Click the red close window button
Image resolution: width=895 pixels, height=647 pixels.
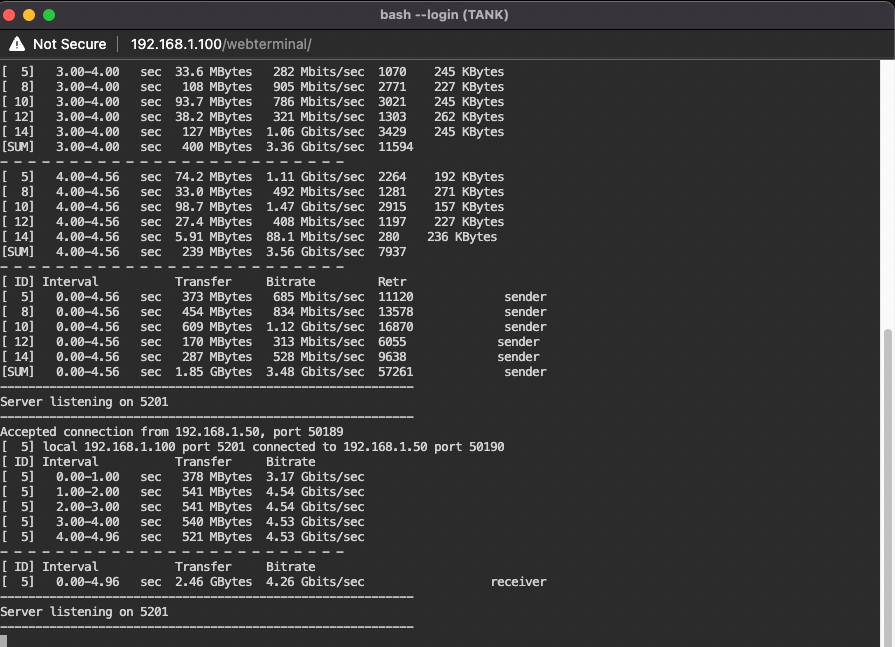coord(9,15)
